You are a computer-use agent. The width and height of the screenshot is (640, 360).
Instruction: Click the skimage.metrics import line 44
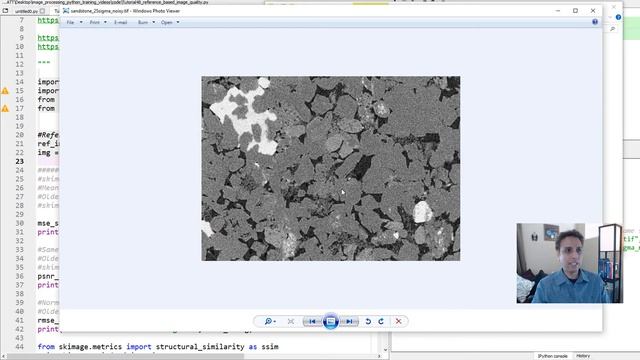click(158, 347)
